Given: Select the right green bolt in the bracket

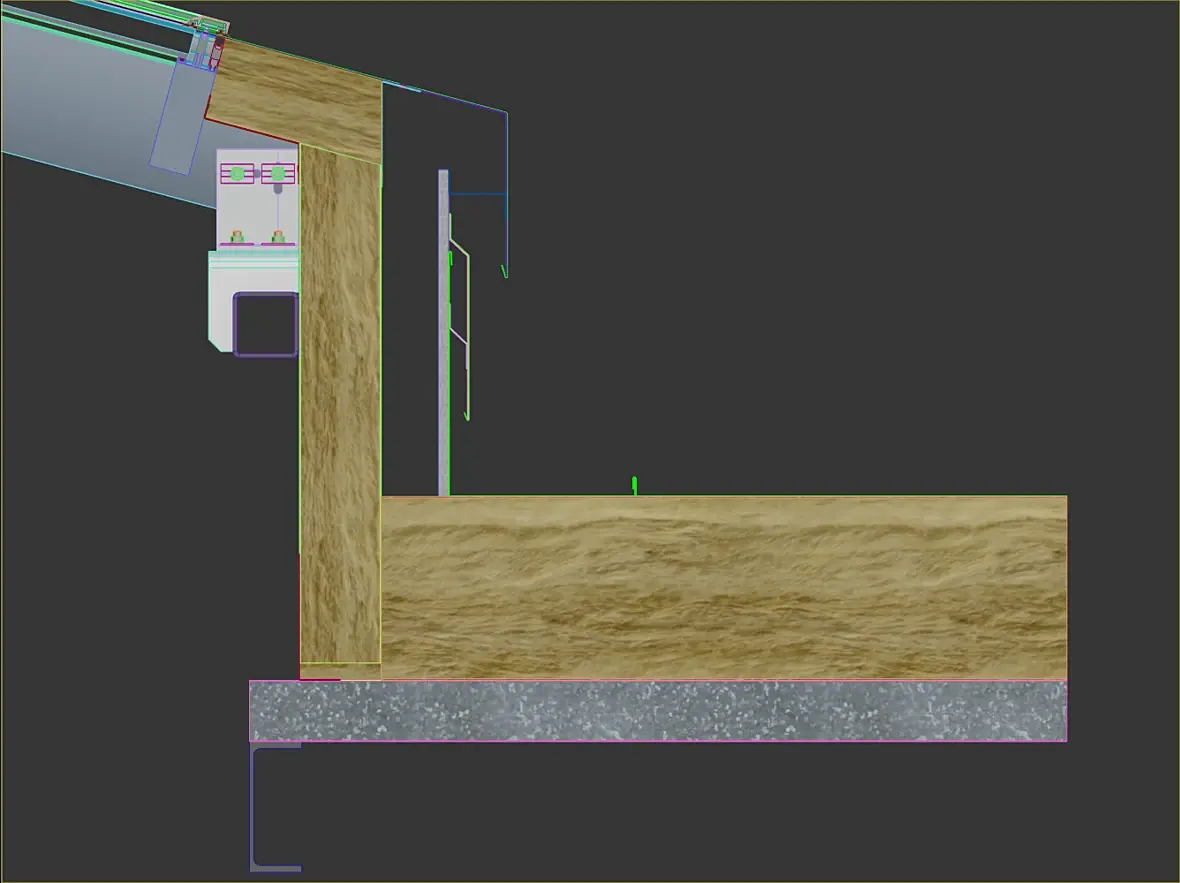Looking at the screenshot, I should [x=278, y=174].
